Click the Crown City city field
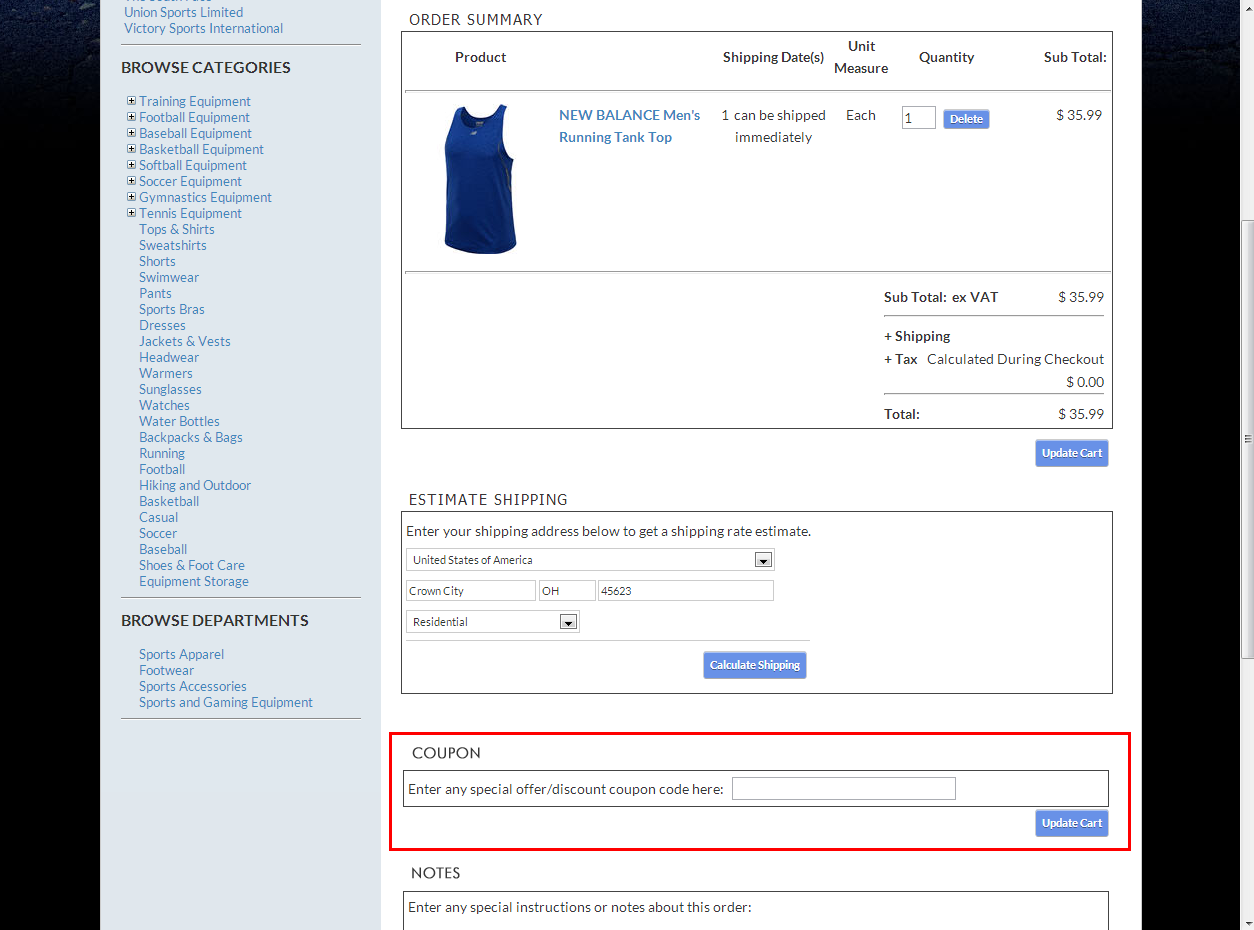 (470, 591)
